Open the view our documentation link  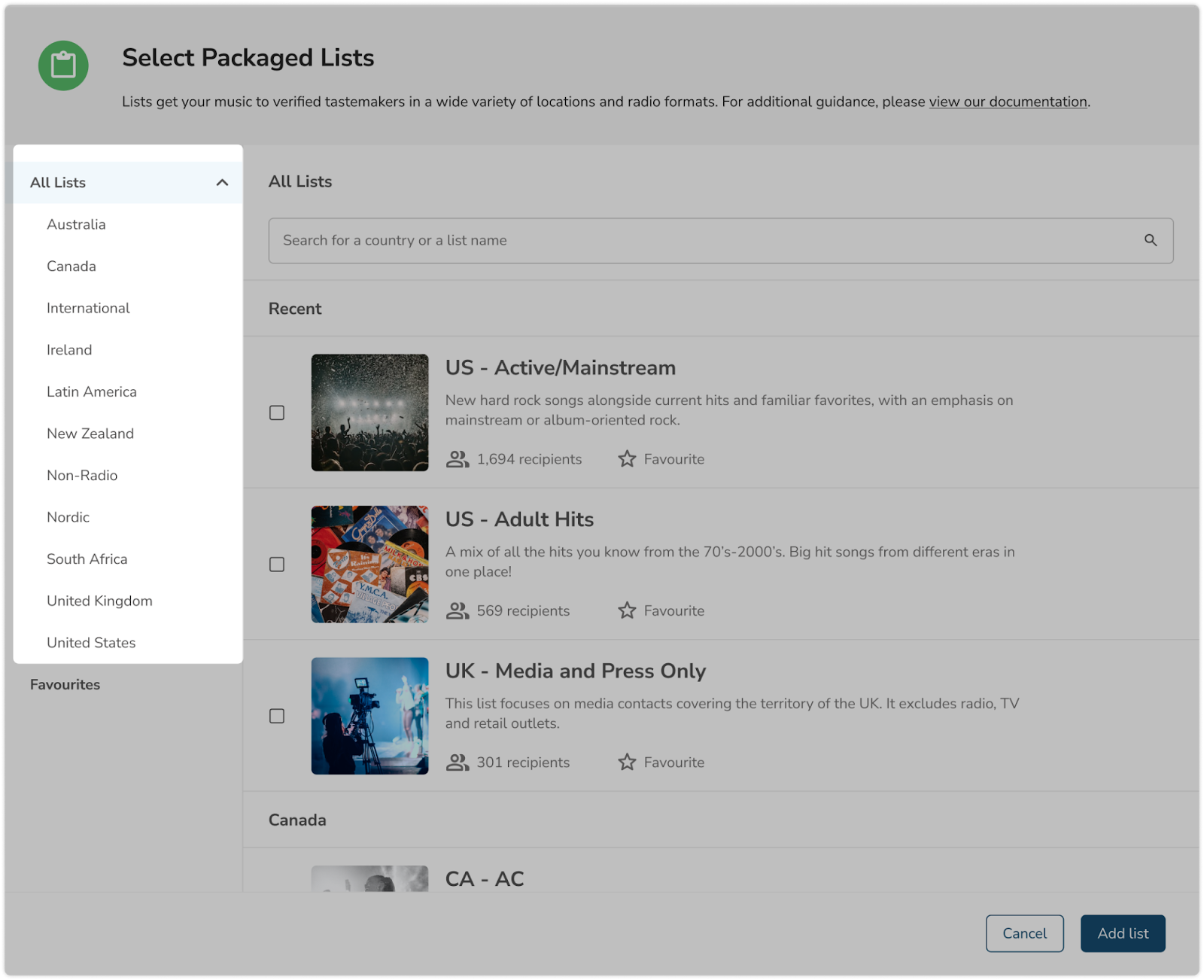tap(1008, 102)
